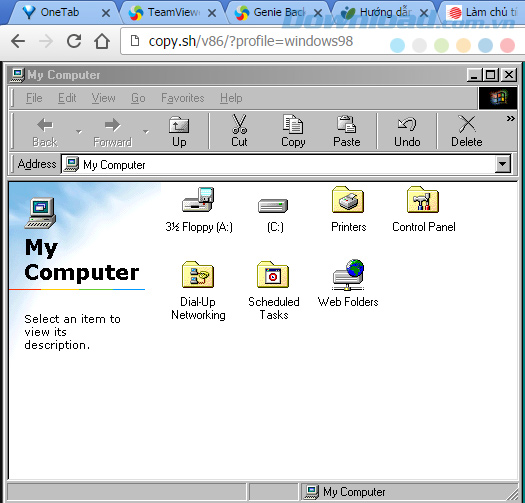Minimize the My Computer window

tap(474, 75)
